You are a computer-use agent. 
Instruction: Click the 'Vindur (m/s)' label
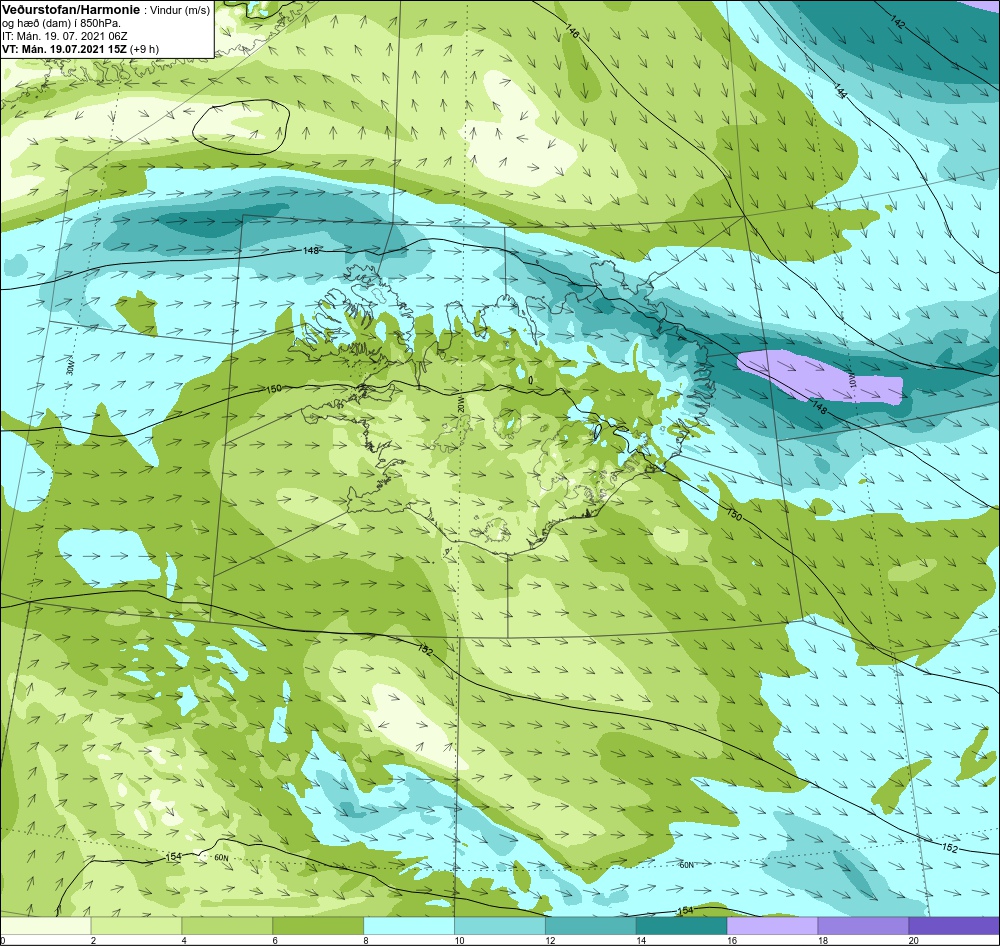[x=179, y=11]
